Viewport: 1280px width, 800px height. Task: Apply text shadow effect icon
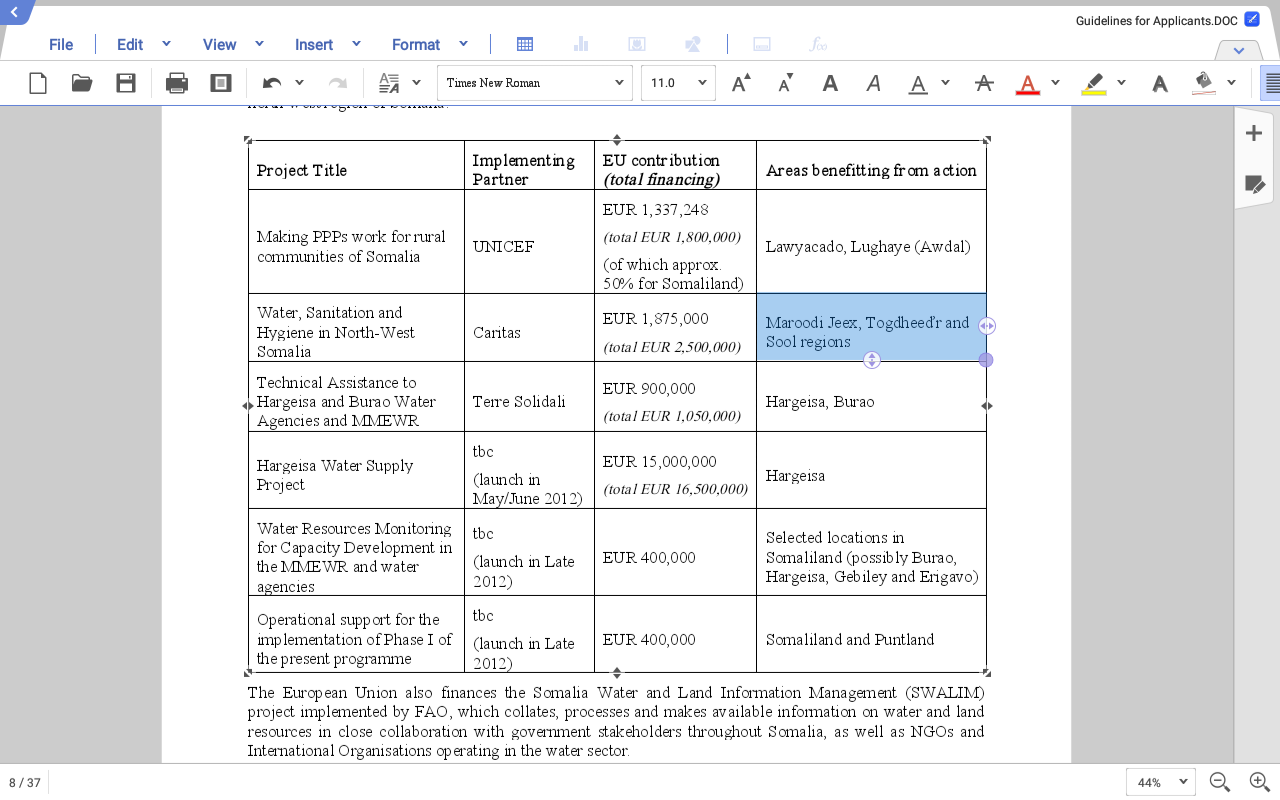click(x=1159, y=83)
